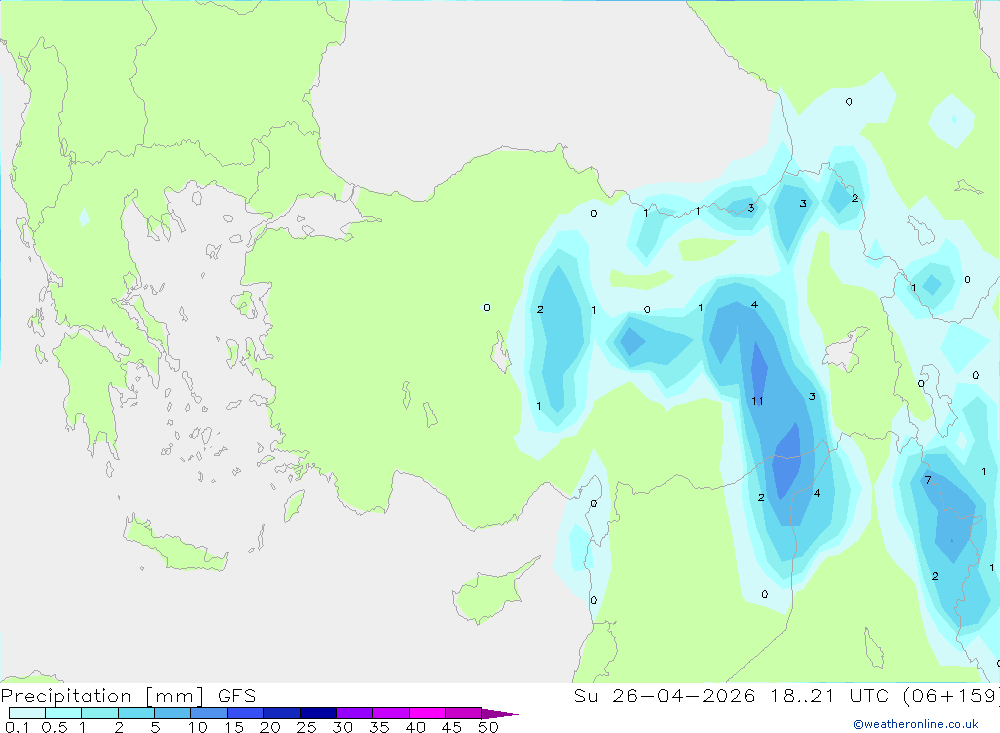The height and width of the screenshot is (733, 1000).
Task: Select the 45–50 mm legend color segment
Action: tap(464, 713)
